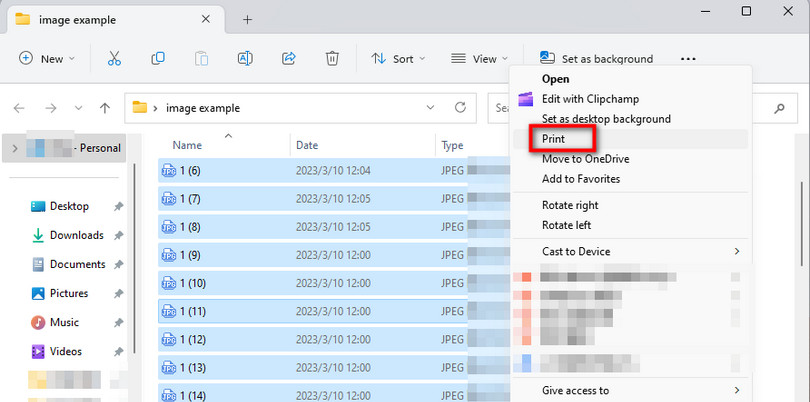The height and width of the screenshot is (402, 810).
Task: Click the Cut scissors icon in toolbar
Action: point(114,59)
